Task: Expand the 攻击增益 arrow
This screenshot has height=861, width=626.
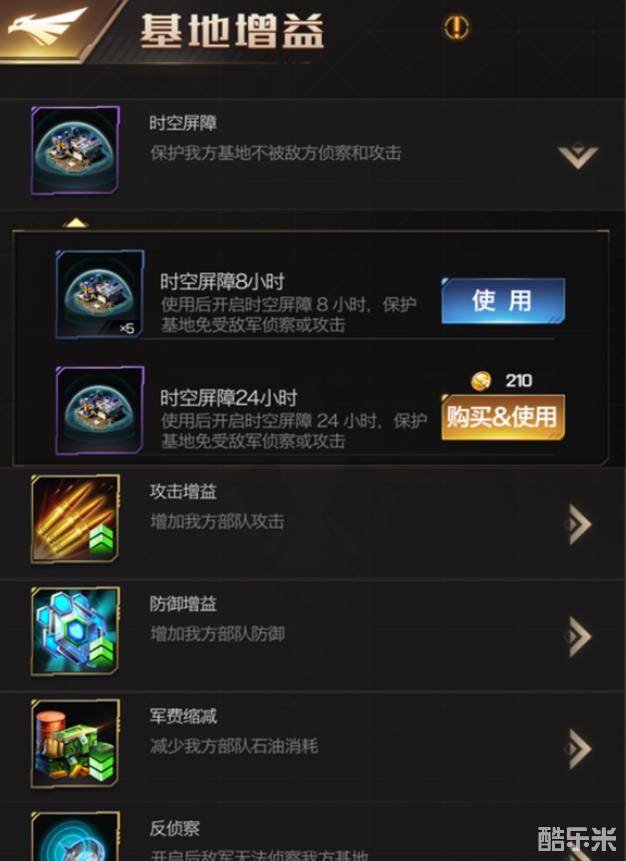Action: (x=578, y=524)
